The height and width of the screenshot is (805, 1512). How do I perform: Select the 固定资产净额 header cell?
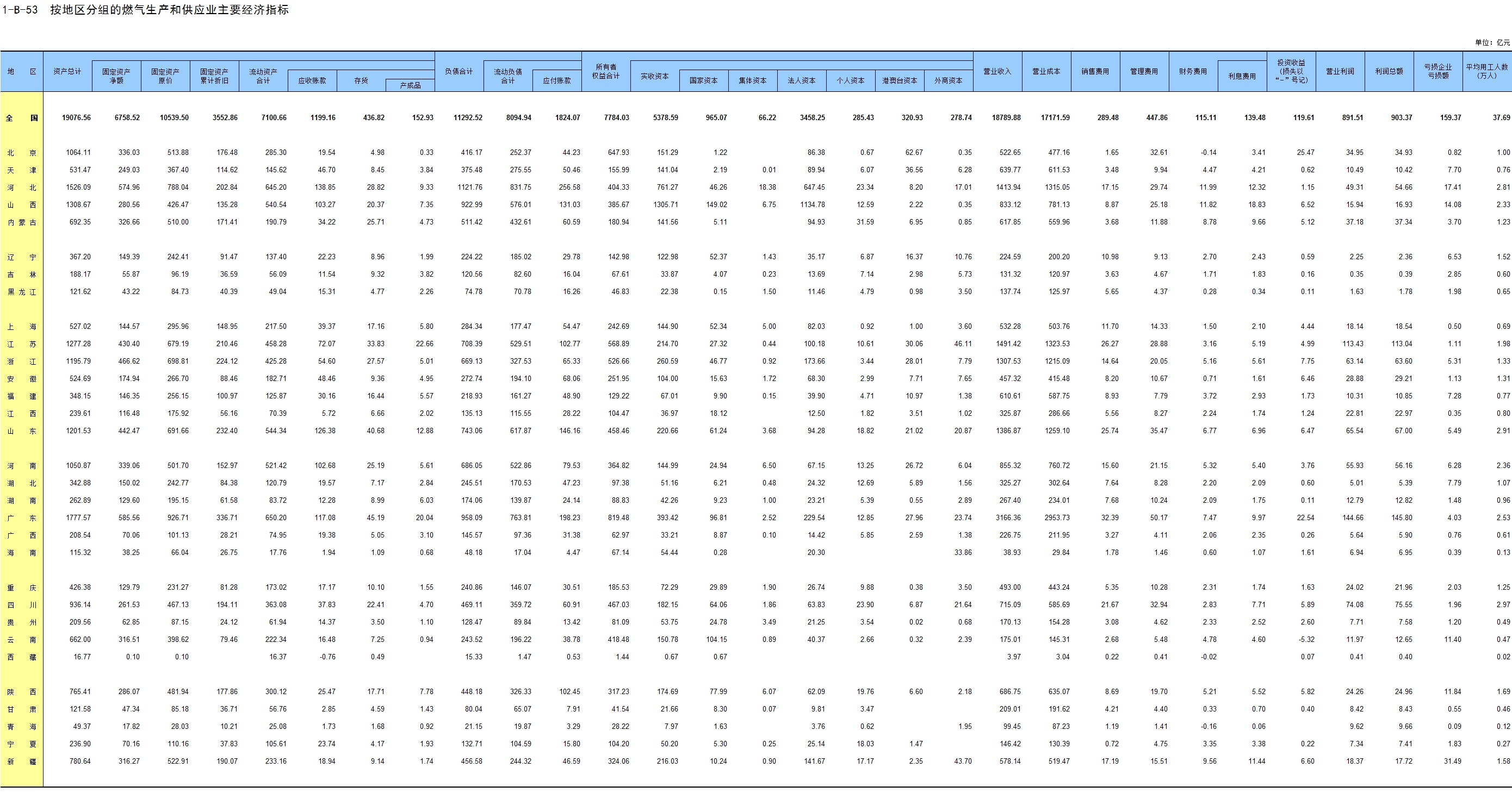(x=116, y=76)
